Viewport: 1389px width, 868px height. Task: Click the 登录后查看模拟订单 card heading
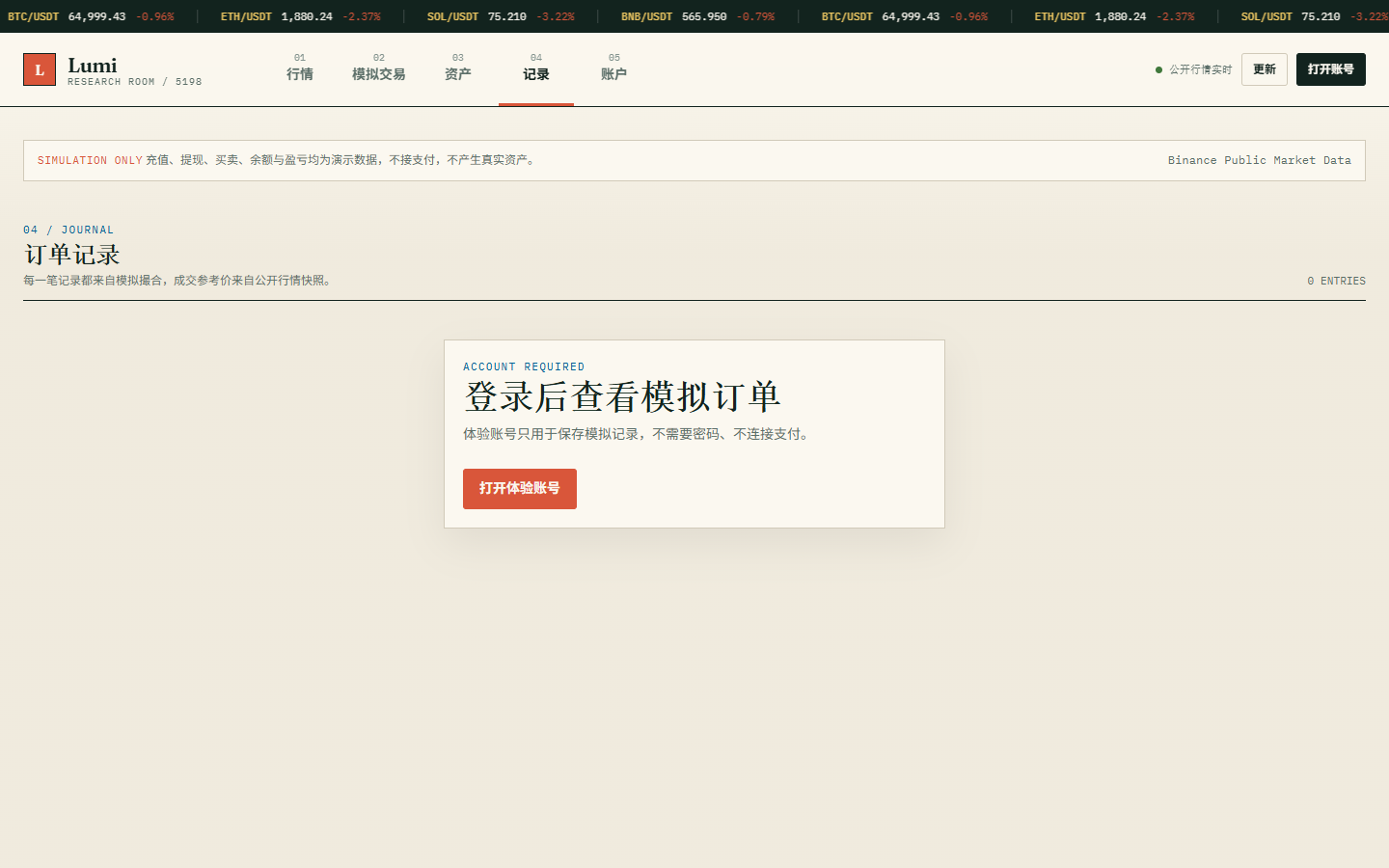click(x=622, y=396)
